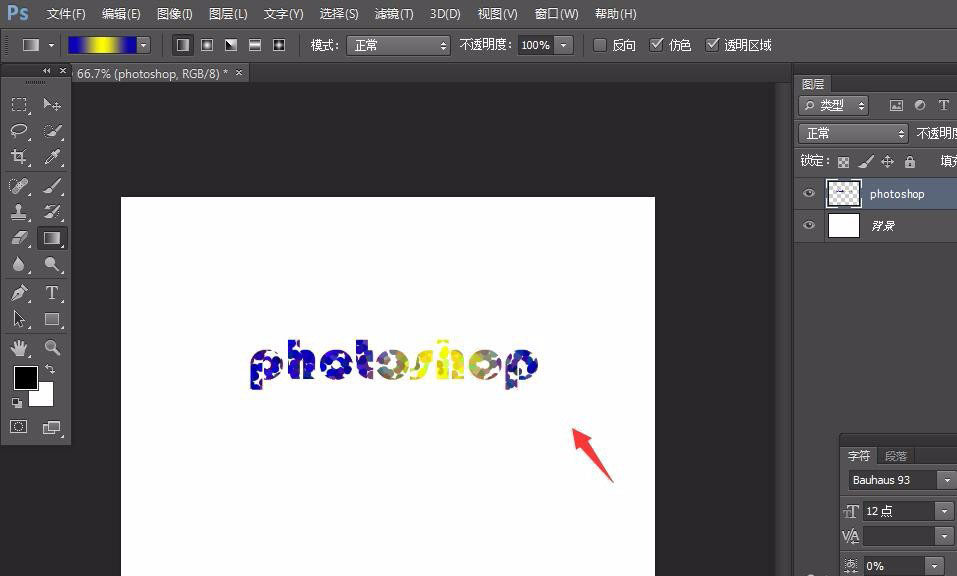This screenshot has height=576, width=957.
Task: Select the Pen tool
Action: click(19, 293)
